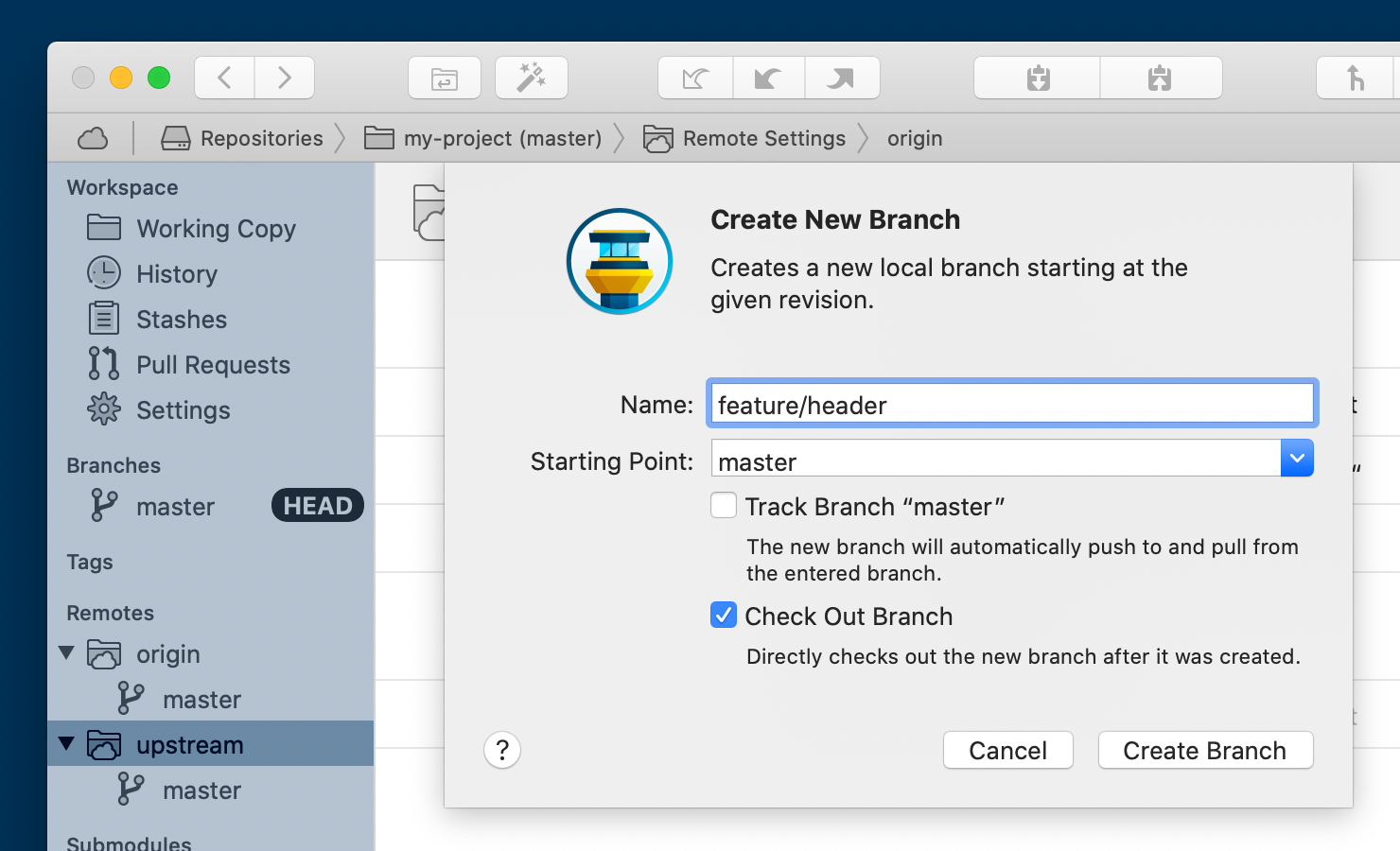Open help with the question mark button
The image size is (1400, 851).
502,751
